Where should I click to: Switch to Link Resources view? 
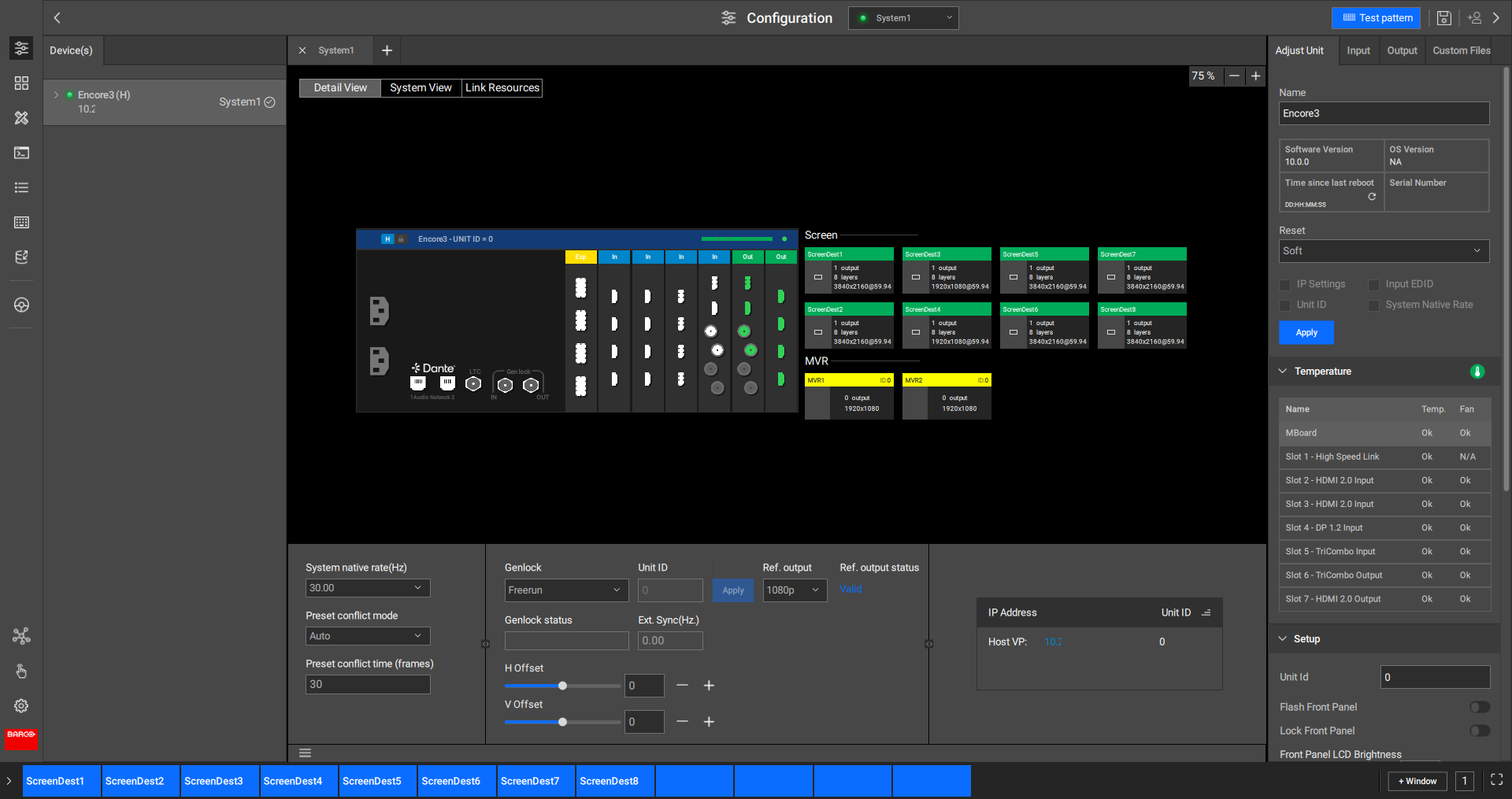[x=502, y=87]
